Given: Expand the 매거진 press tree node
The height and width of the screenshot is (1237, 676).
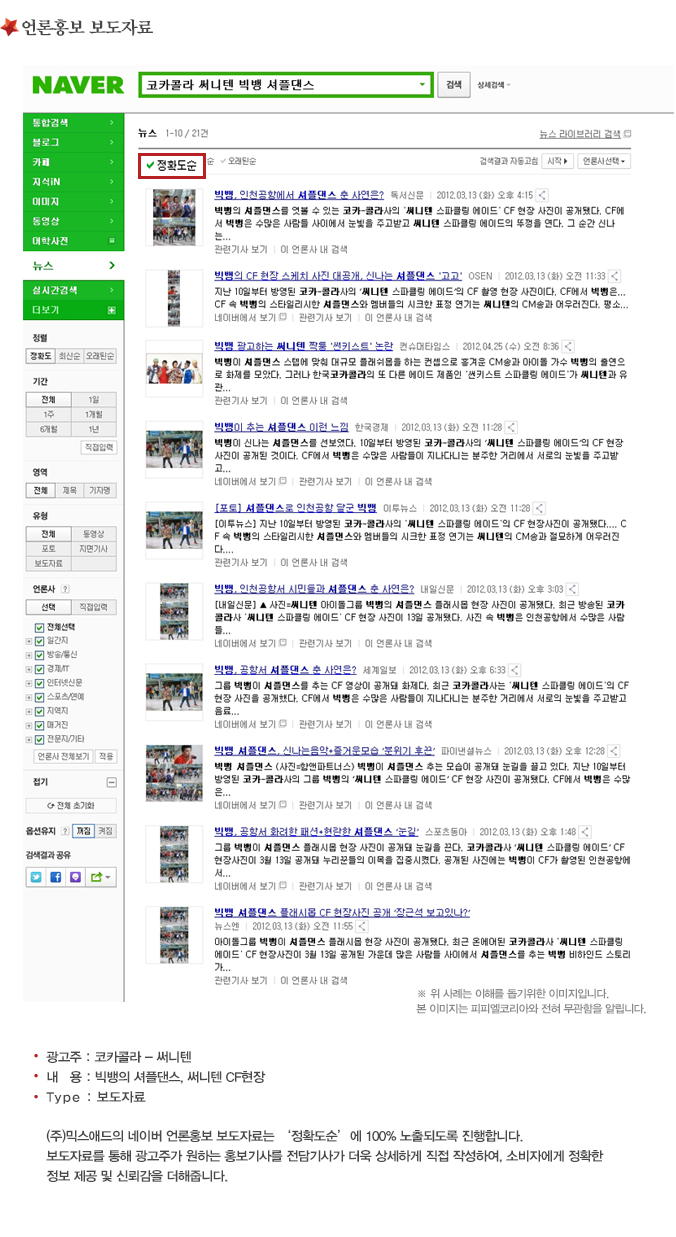Looking at the screenshot, I should coord(29,725).
